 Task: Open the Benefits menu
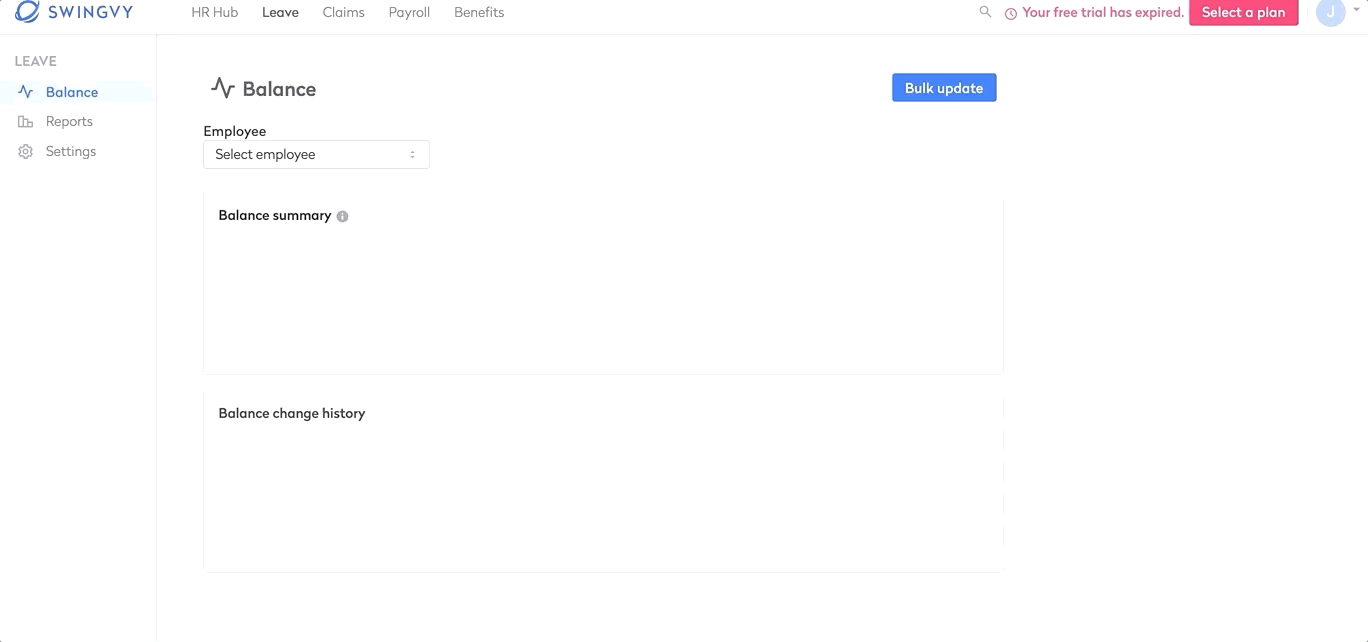pos(479,12)
